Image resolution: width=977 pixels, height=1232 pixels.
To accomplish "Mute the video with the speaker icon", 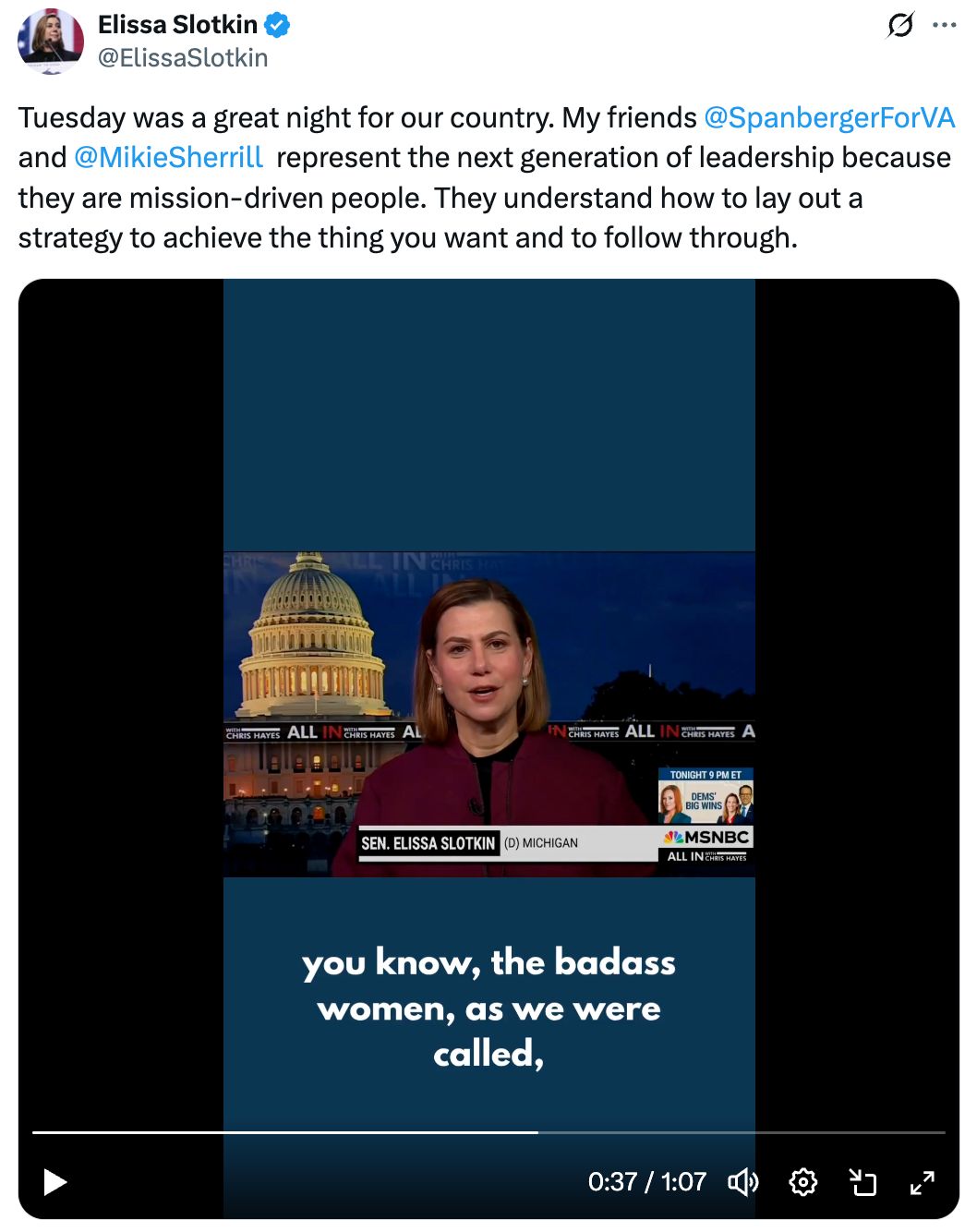I will point(742,1182).
